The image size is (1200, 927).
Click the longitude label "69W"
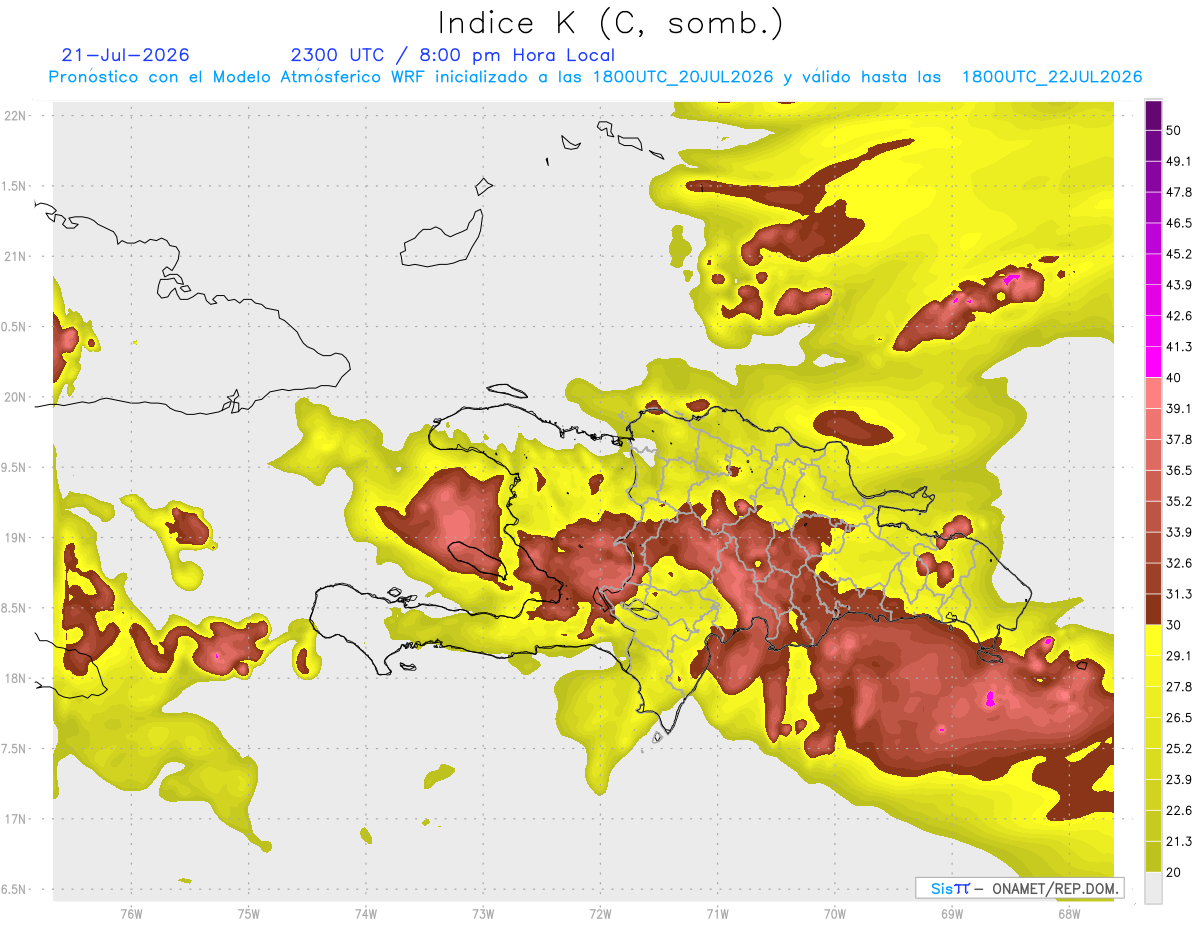(951, 914)
